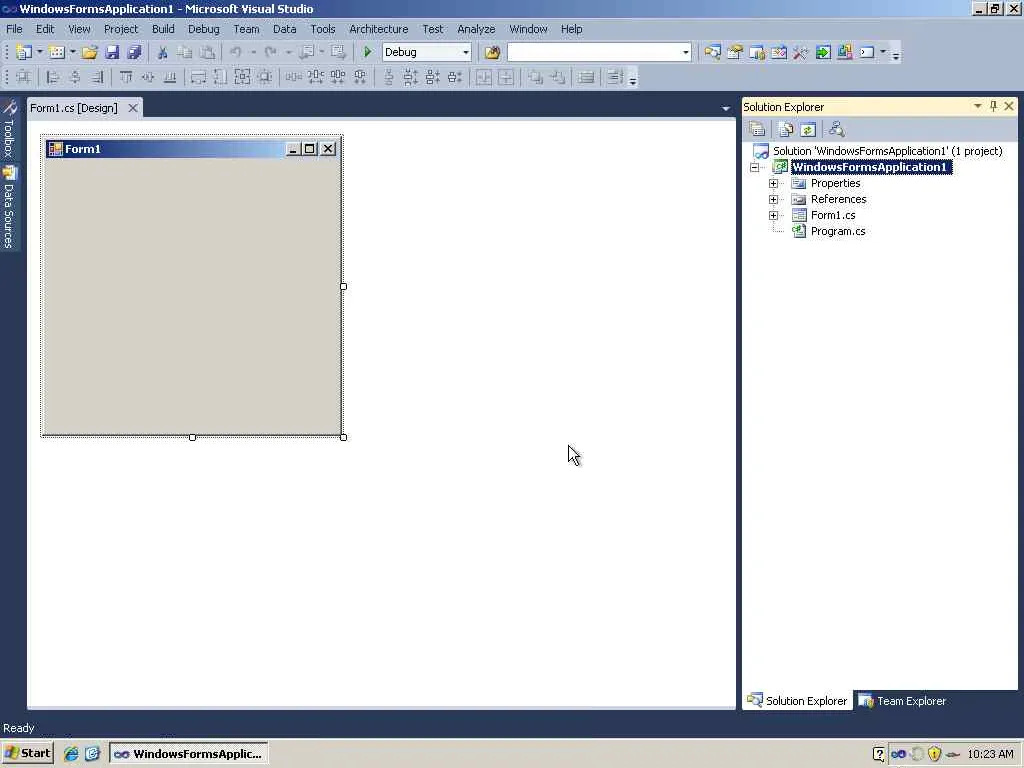Screen dimensions: 1024x768
Task: Click the Align Bottoms layout icon
Action: (x=170, y=77)
